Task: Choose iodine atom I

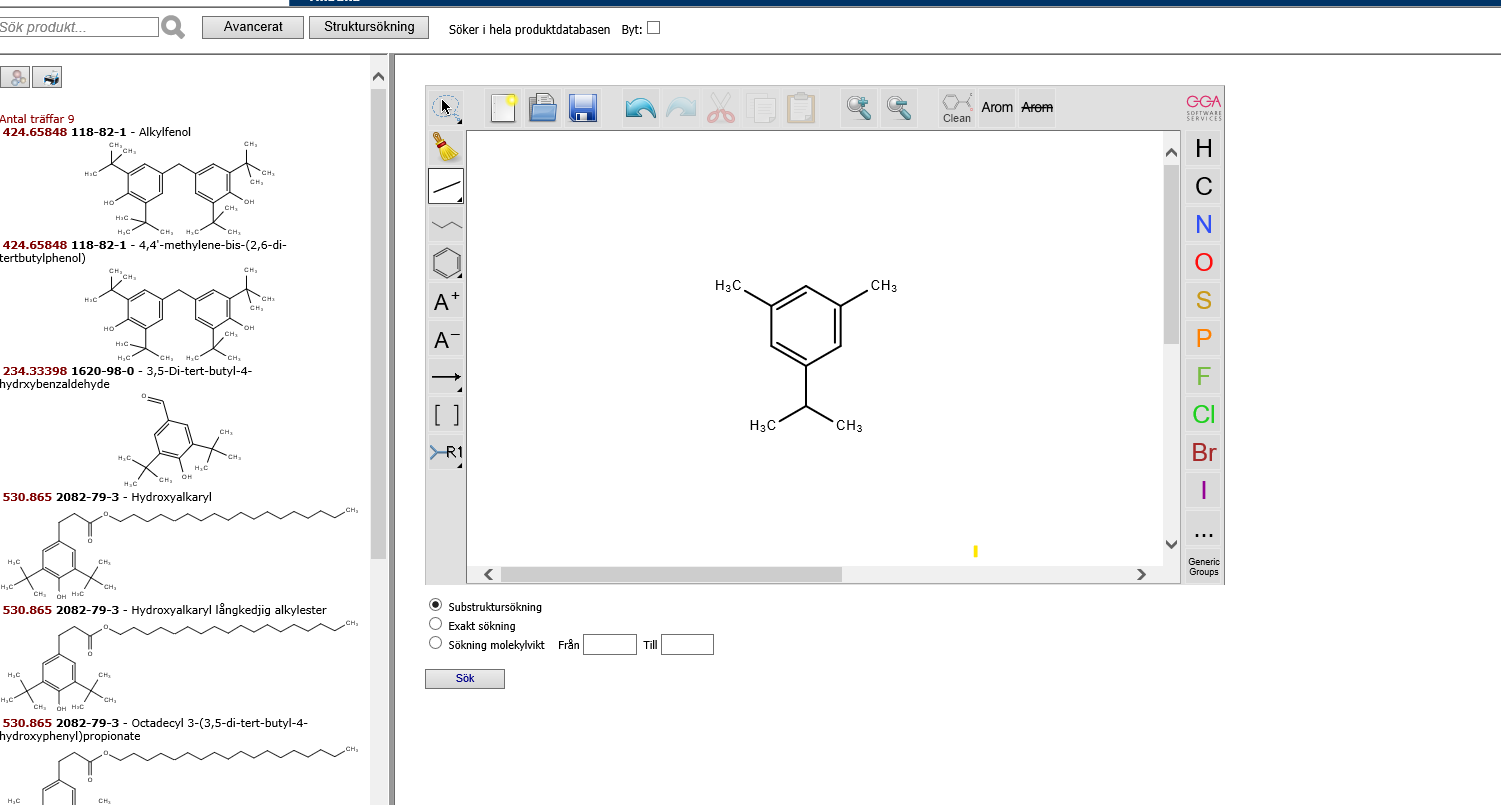Action: pyautogui.click(x=1204, y=490)
